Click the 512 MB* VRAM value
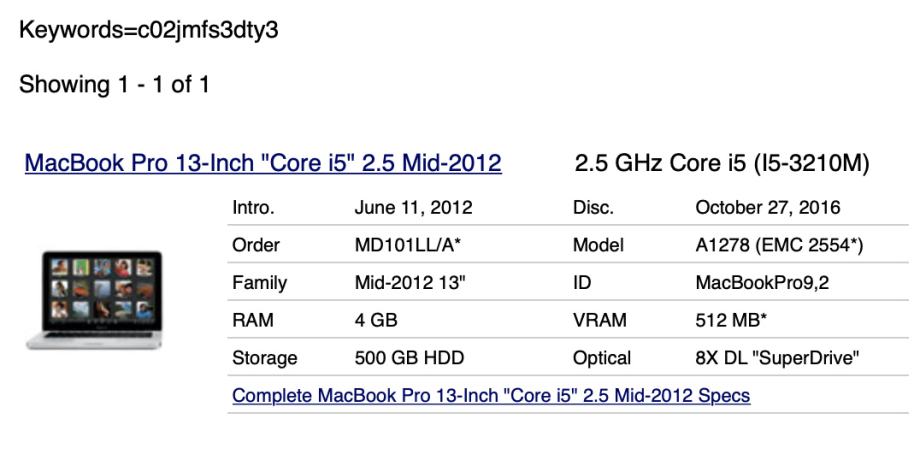This screenshot has width=920, height=460. tap(733, 320)
